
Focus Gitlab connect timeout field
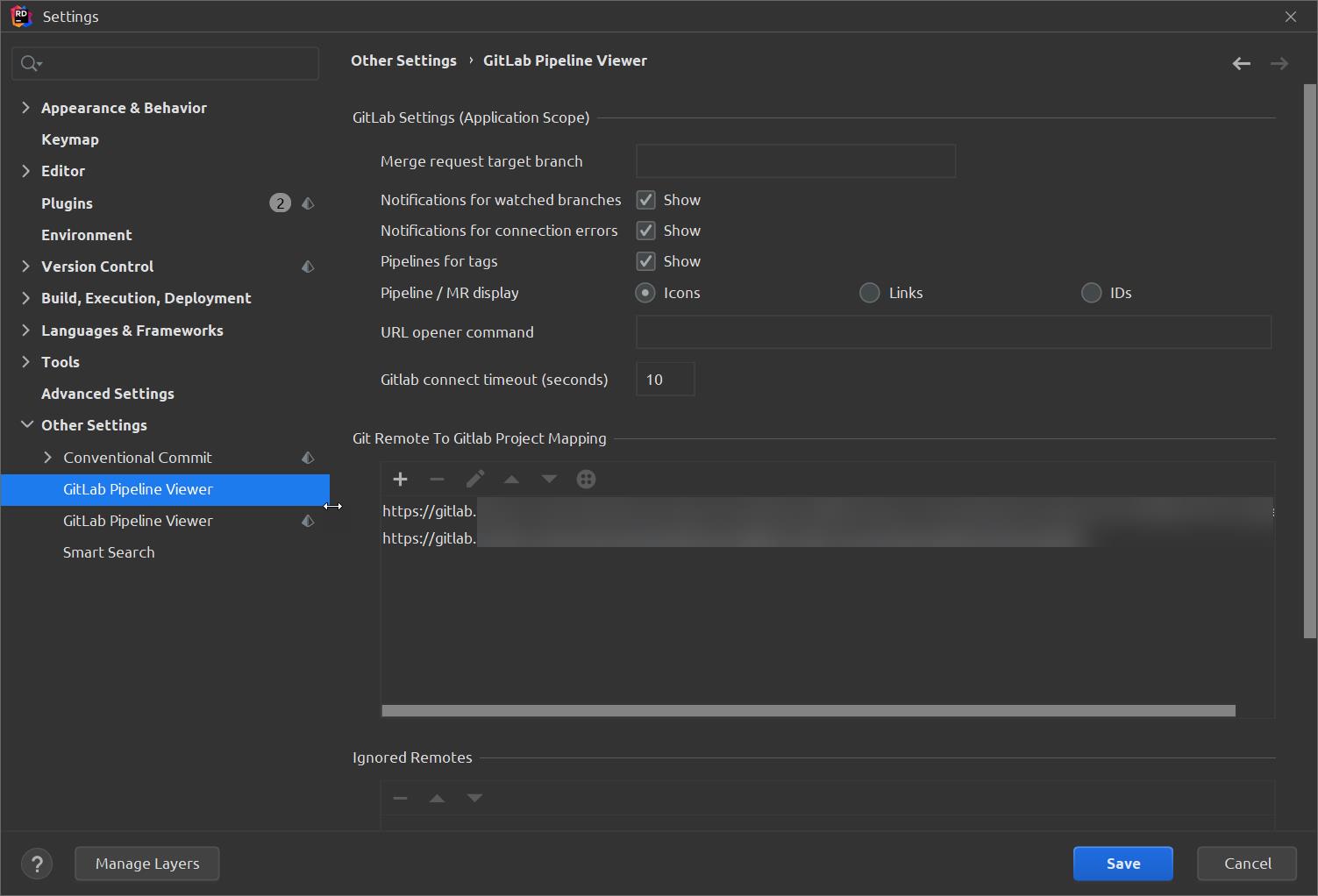(665, 380)
